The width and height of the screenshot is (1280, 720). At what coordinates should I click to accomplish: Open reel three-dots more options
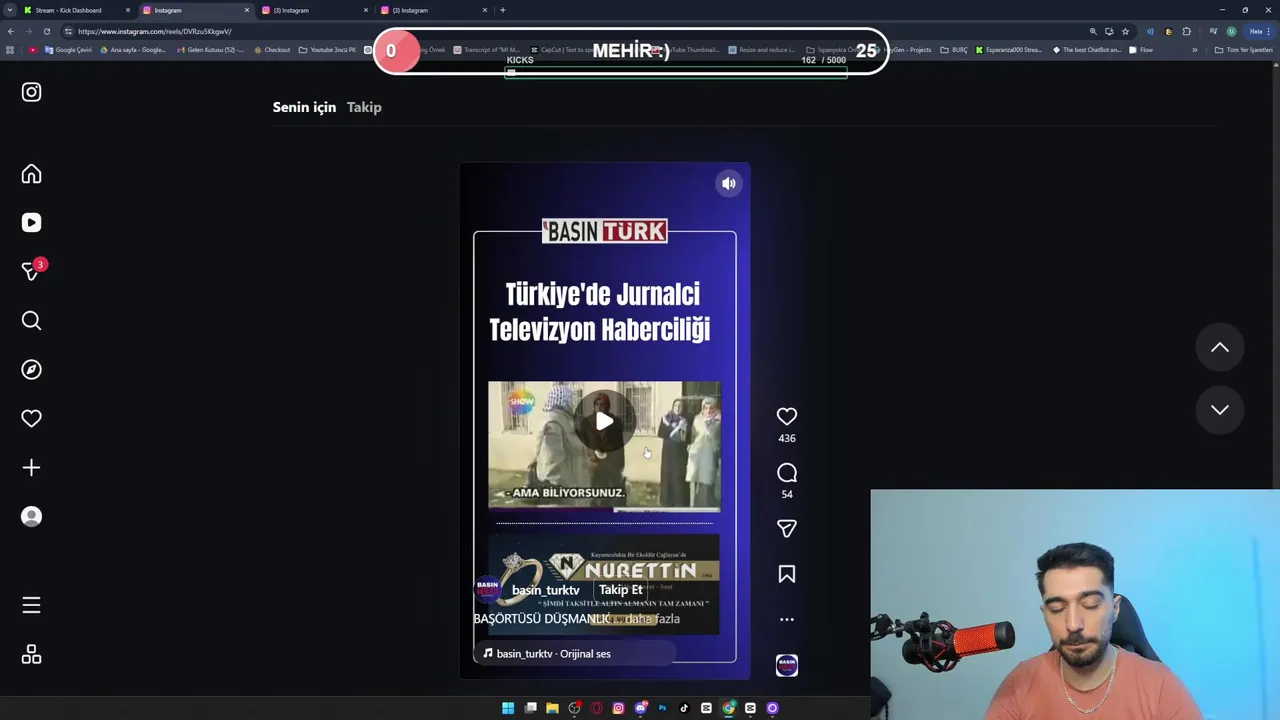787,619
